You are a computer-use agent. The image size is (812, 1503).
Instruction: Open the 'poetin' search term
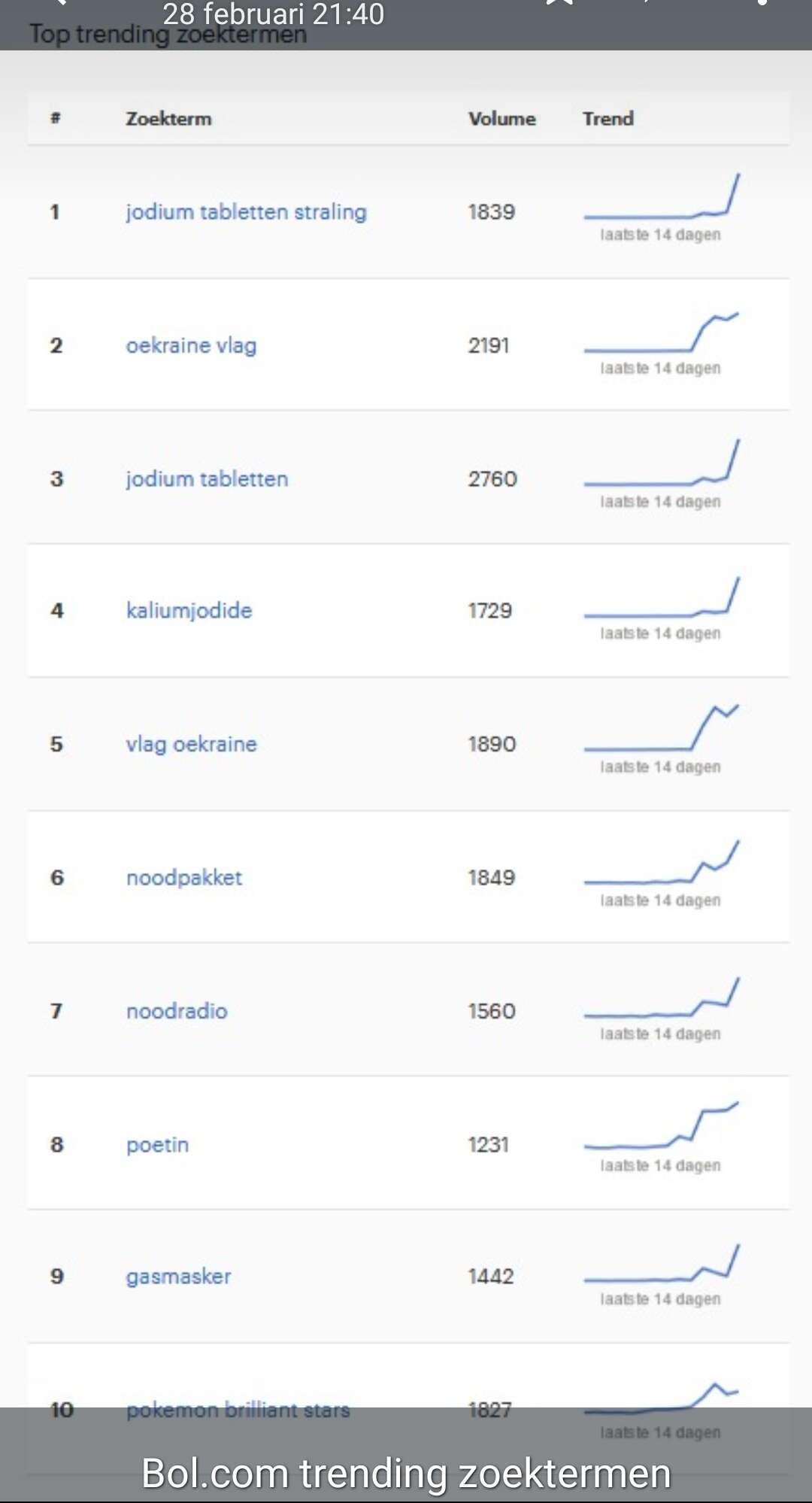pyautogui.click(x=157, y=1145)
